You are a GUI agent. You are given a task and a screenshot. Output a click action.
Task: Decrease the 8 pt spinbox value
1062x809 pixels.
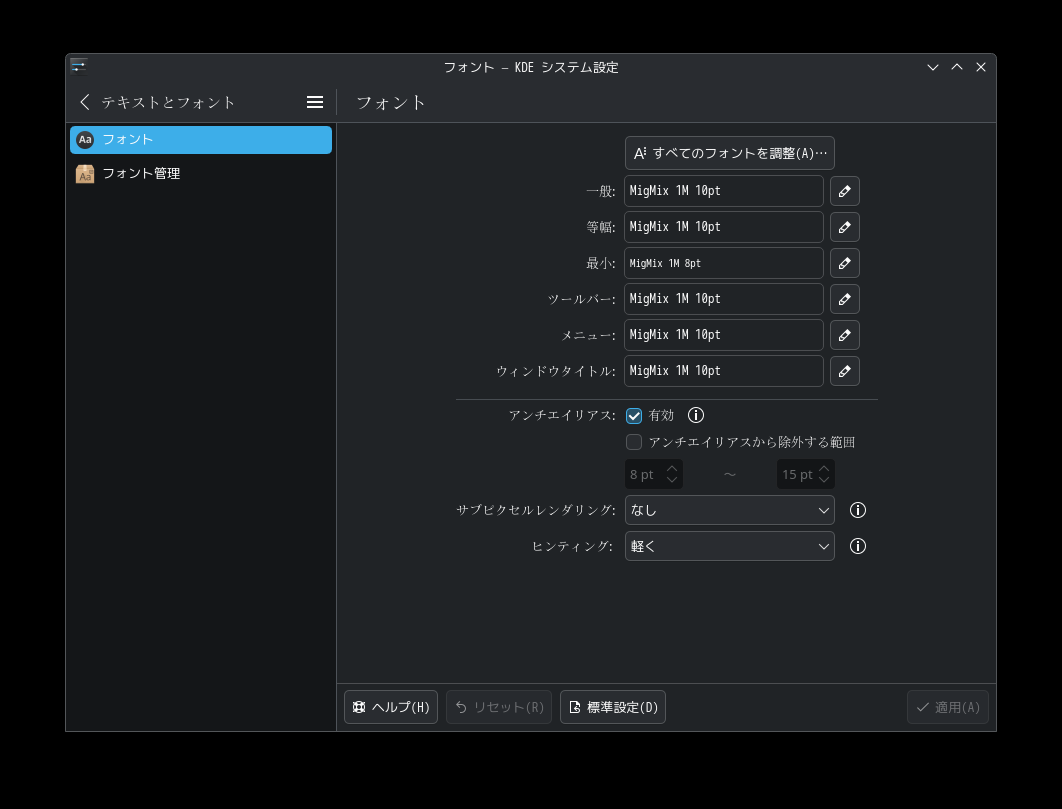pos(672,480)
